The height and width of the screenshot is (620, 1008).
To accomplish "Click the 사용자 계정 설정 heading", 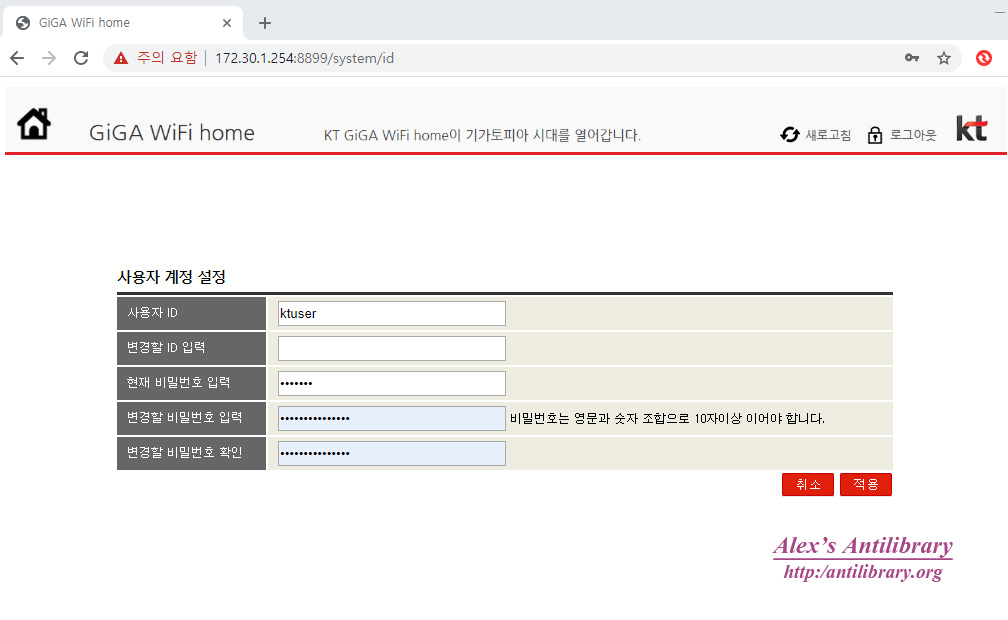I will (x=172, y=277).
